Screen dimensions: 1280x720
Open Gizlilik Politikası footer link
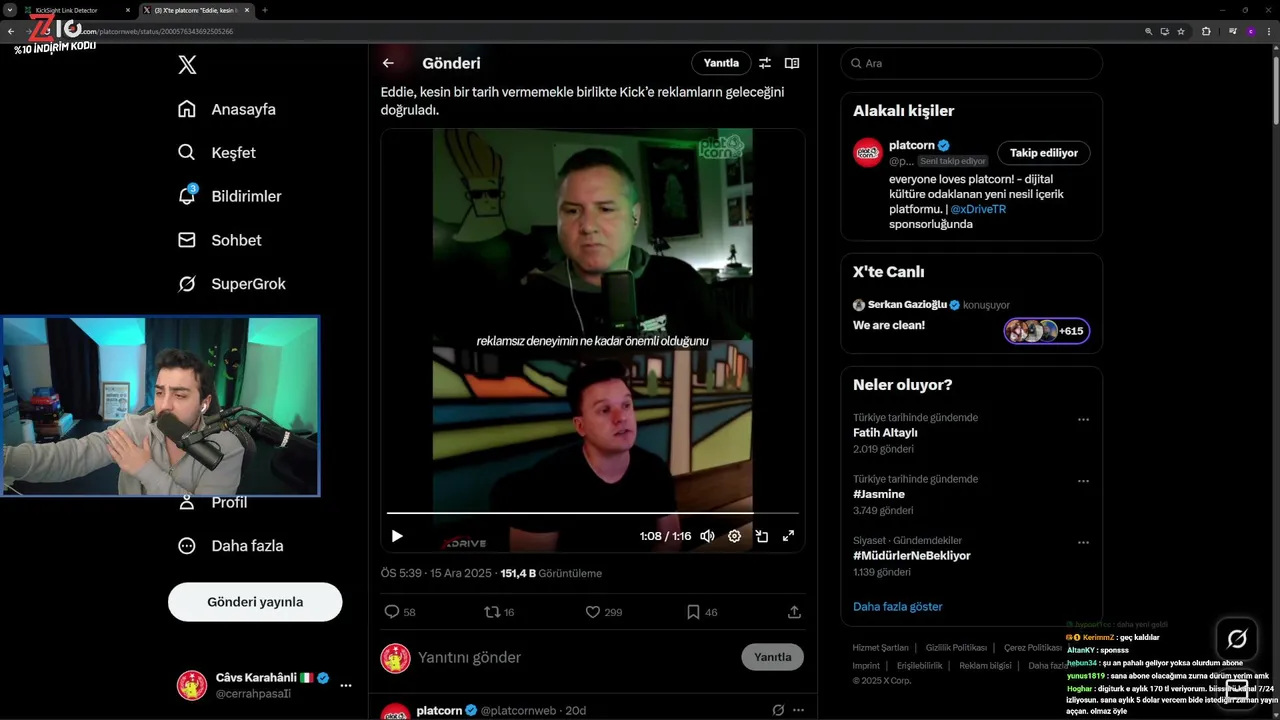[x=956, y=648]
